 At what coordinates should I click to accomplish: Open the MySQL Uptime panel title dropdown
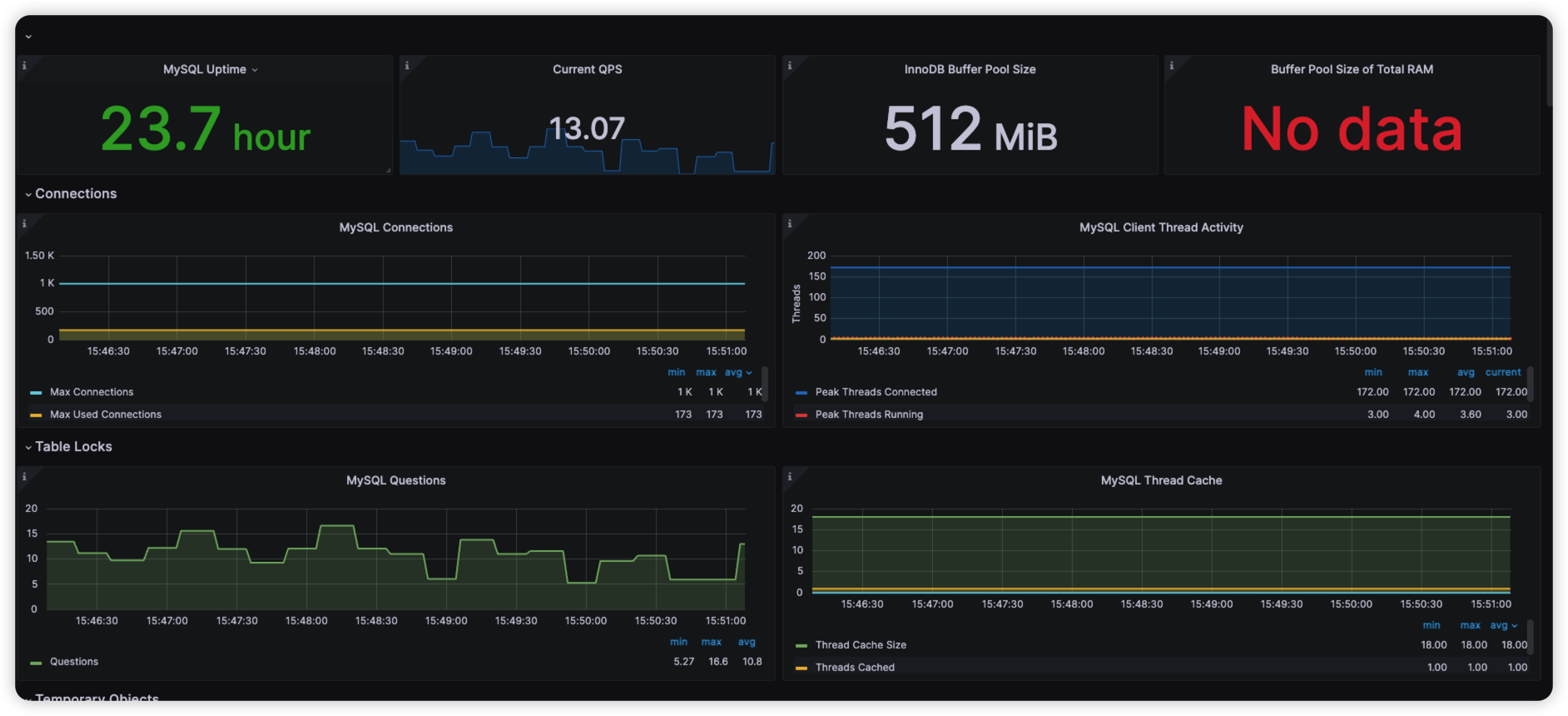coord(211,69)
